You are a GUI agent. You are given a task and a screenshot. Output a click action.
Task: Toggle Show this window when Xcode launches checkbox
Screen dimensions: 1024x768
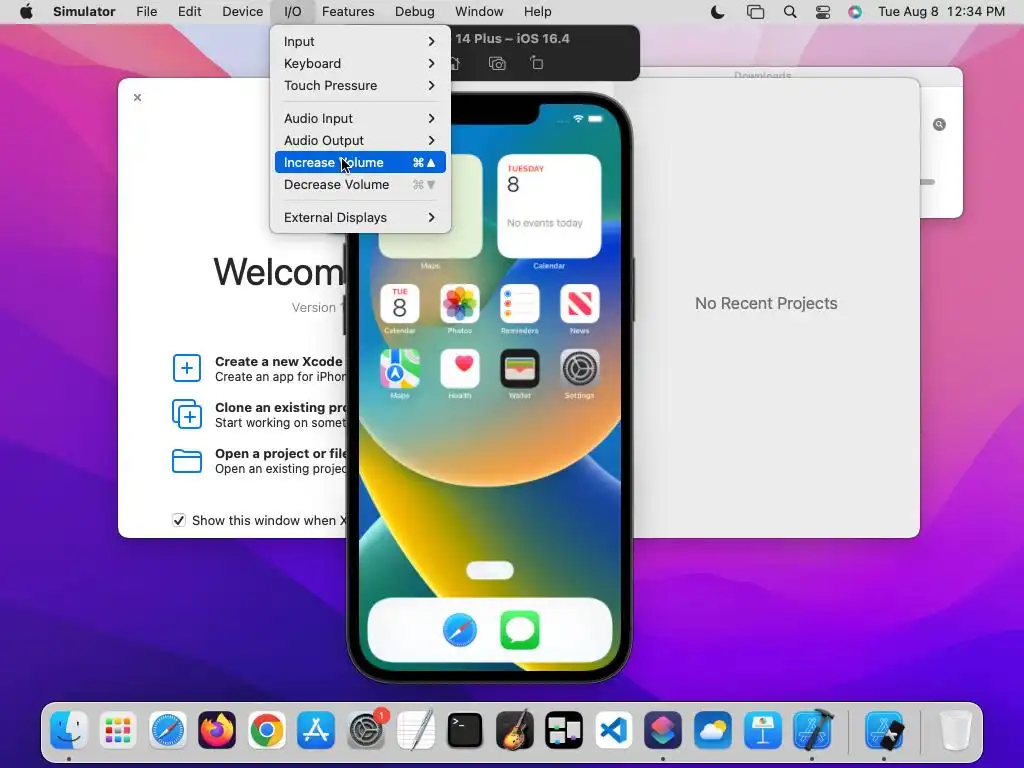pyautogui.click(x=178, y=520)
